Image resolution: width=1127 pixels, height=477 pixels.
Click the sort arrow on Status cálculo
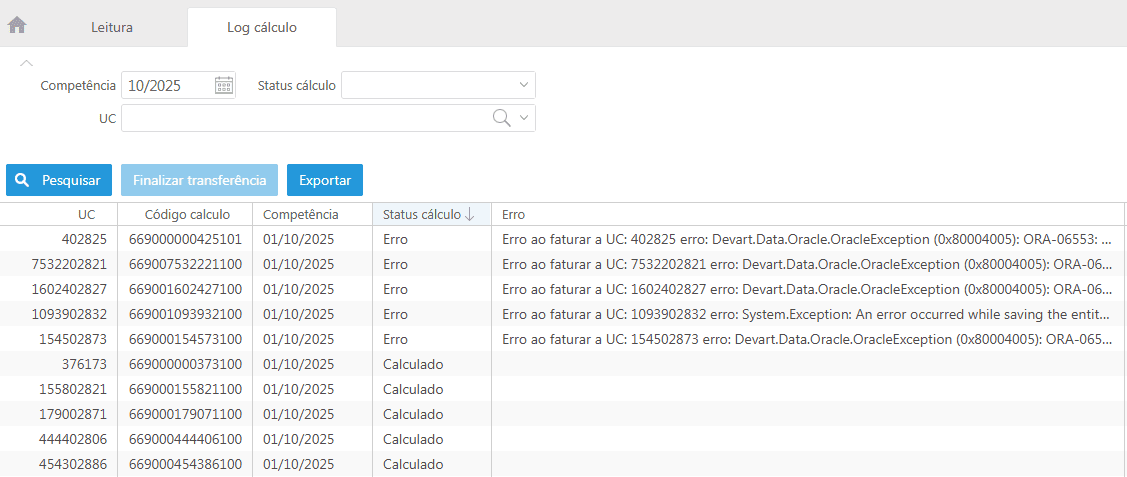coord(470,215)
